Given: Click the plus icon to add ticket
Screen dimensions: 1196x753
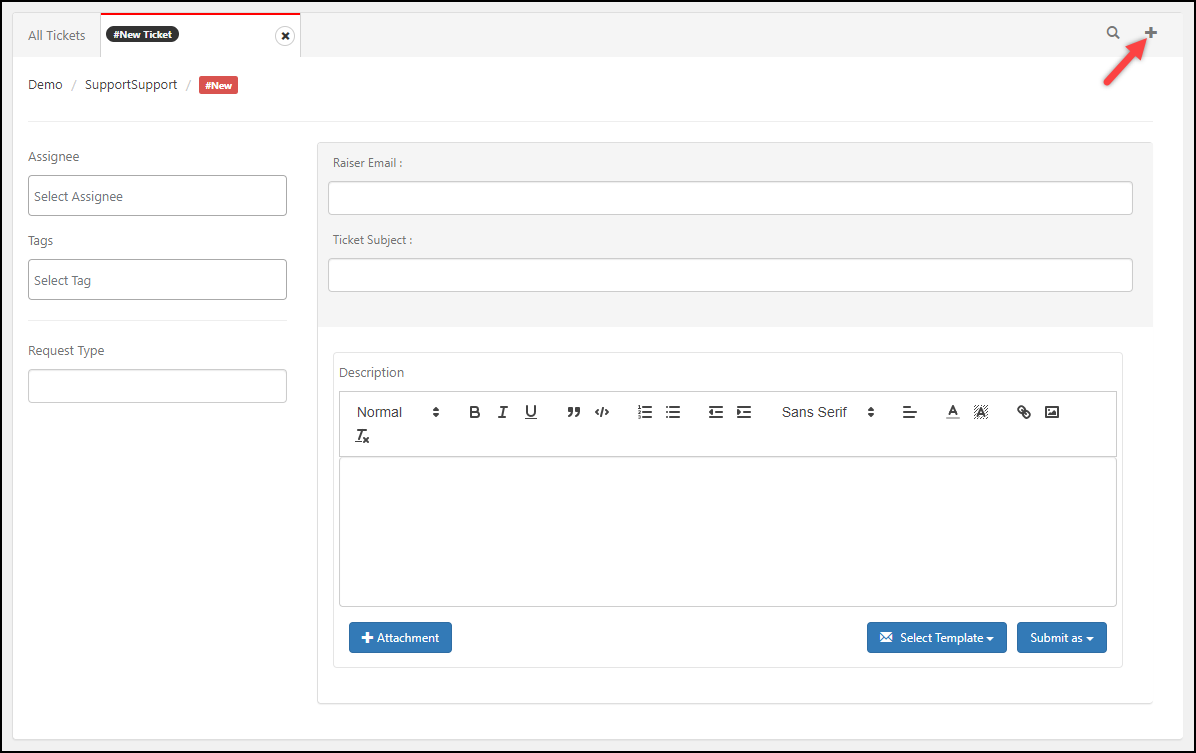Looking at the screenshot, I should (1151, 33).
